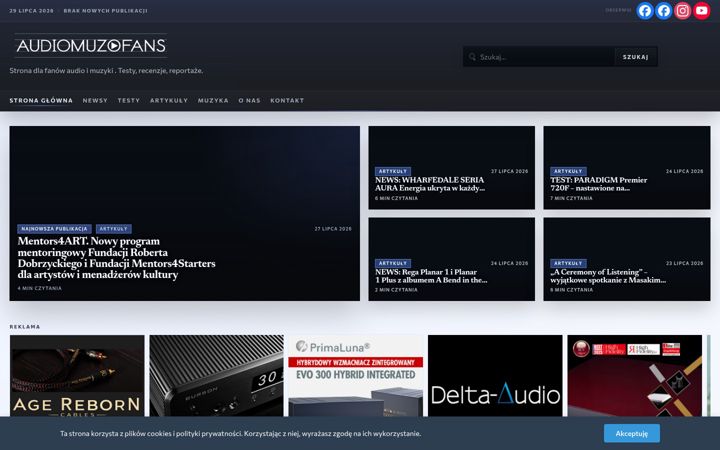Click Artykuły tag on the Paradigm card
720x450 pixels.
(x=568, y=171)
